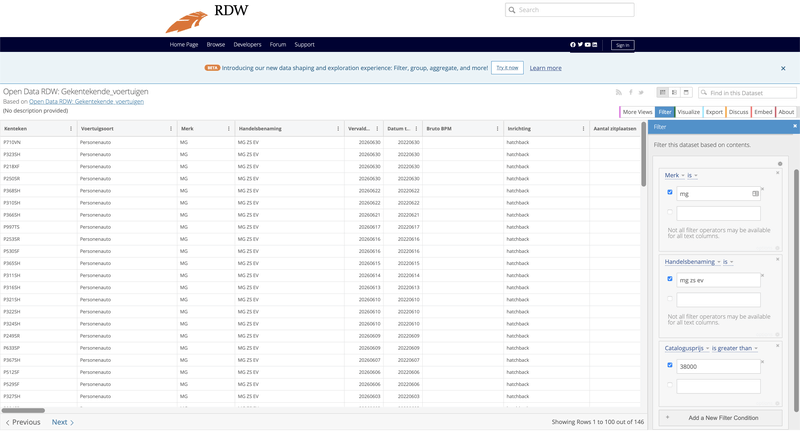Open RDW LinkedIn icon in header
Viewport: 800px width, 432px height.
coord(594,45)
